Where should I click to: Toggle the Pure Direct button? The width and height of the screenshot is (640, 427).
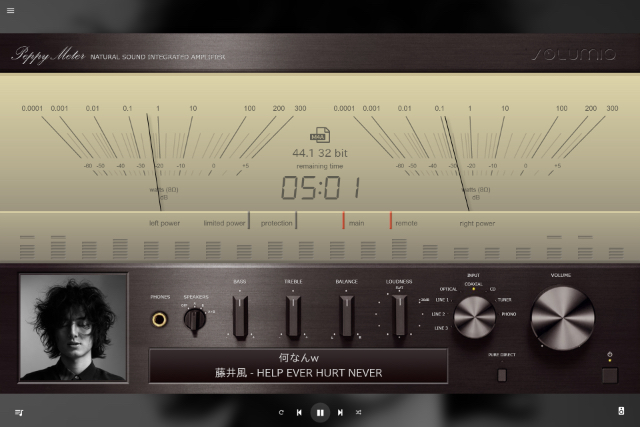pos(502,375)
